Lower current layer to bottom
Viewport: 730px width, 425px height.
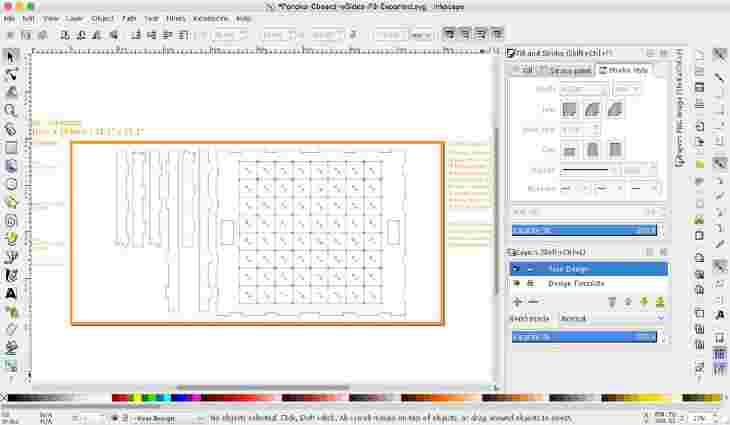click(660, 302)
